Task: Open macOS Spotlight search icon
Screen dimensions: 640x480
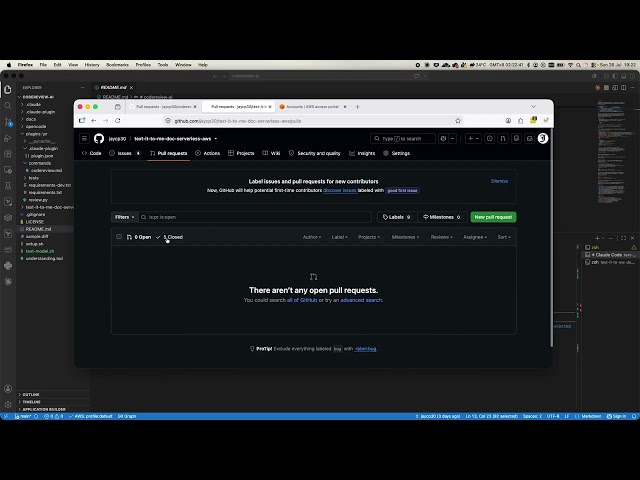Action: 578,65
